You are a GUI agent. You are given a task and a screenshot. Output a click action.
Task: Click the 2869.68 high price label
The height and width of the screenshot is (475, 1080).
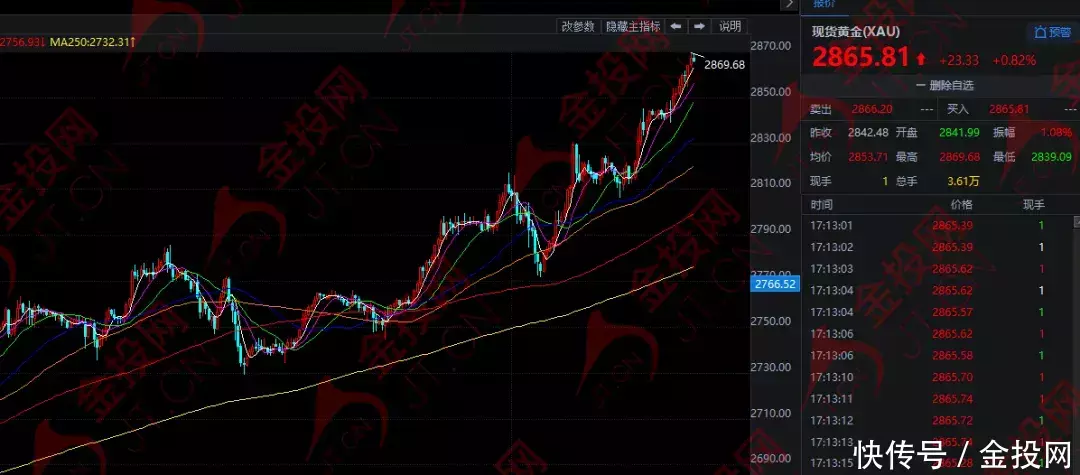(x=724, y=65)
